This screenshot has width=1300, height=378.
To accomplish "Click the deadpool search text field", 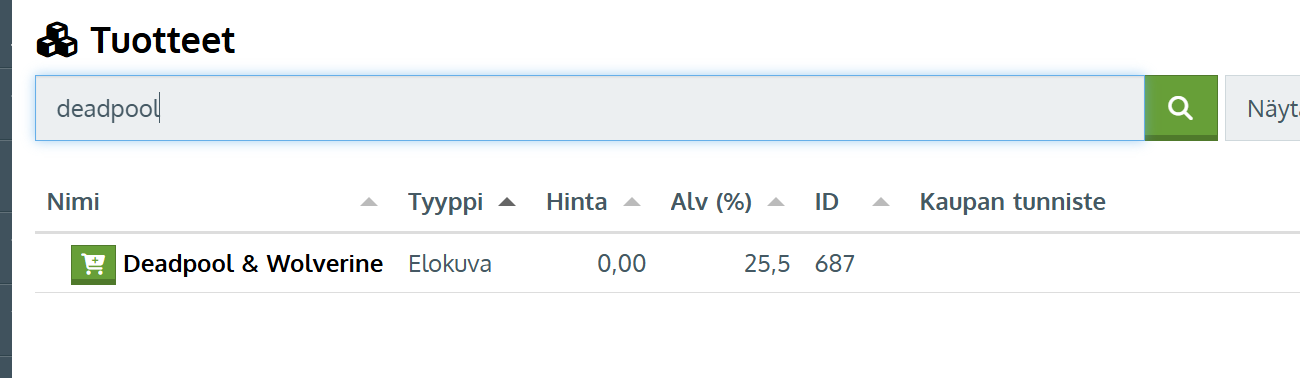I will point(590,108).
